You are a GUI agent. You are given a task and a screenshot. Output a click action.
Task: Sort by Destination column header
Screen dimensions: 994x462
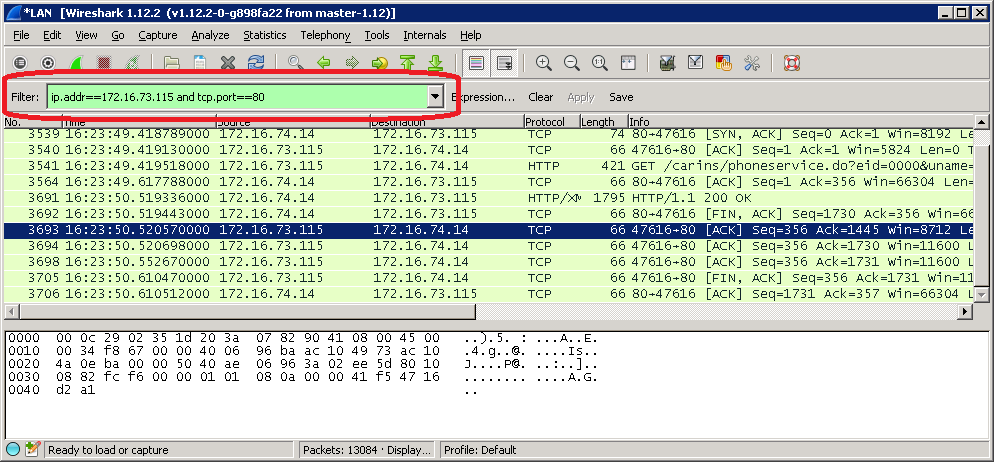[447, 122]
